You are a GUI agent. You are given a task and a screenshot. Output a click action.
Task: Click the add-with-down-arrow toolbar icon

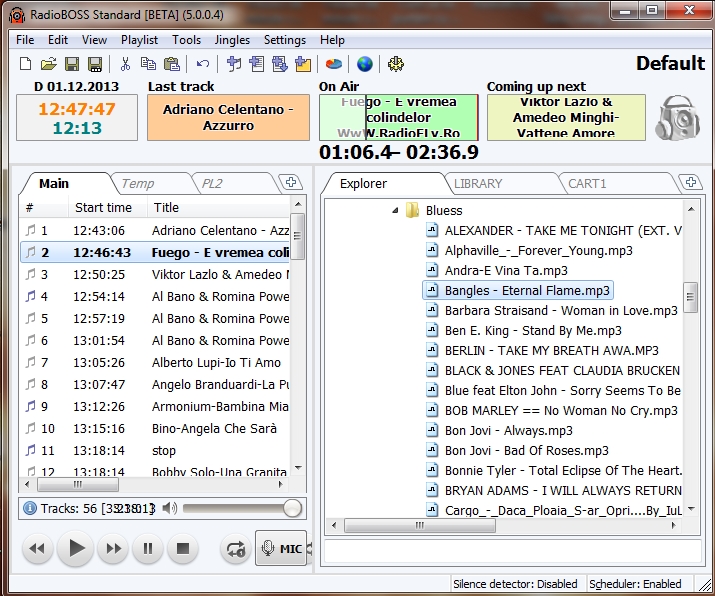280,64
